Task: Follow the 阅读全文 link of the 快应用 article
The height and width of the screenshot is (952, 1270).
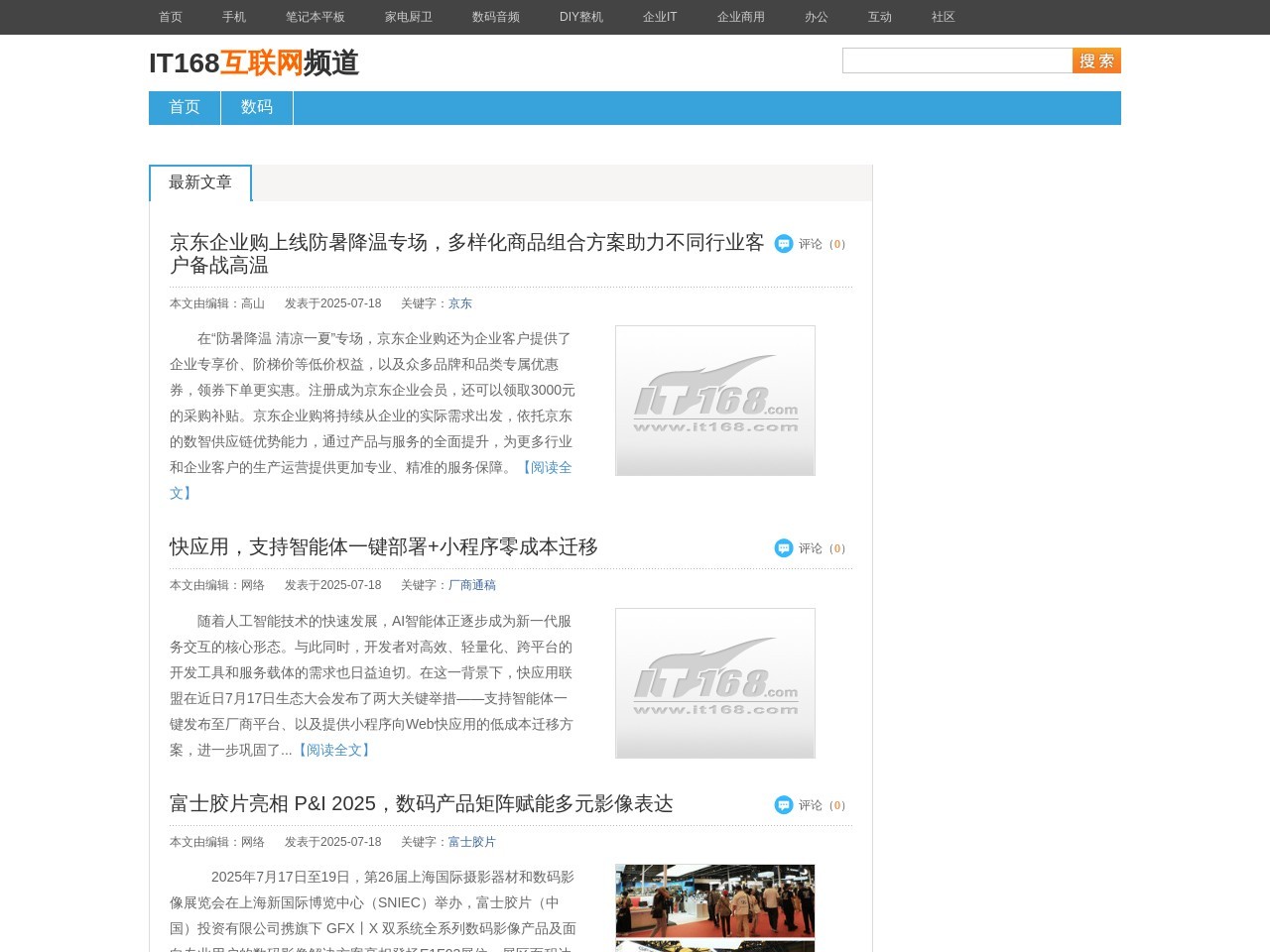Action: [333, 751]
